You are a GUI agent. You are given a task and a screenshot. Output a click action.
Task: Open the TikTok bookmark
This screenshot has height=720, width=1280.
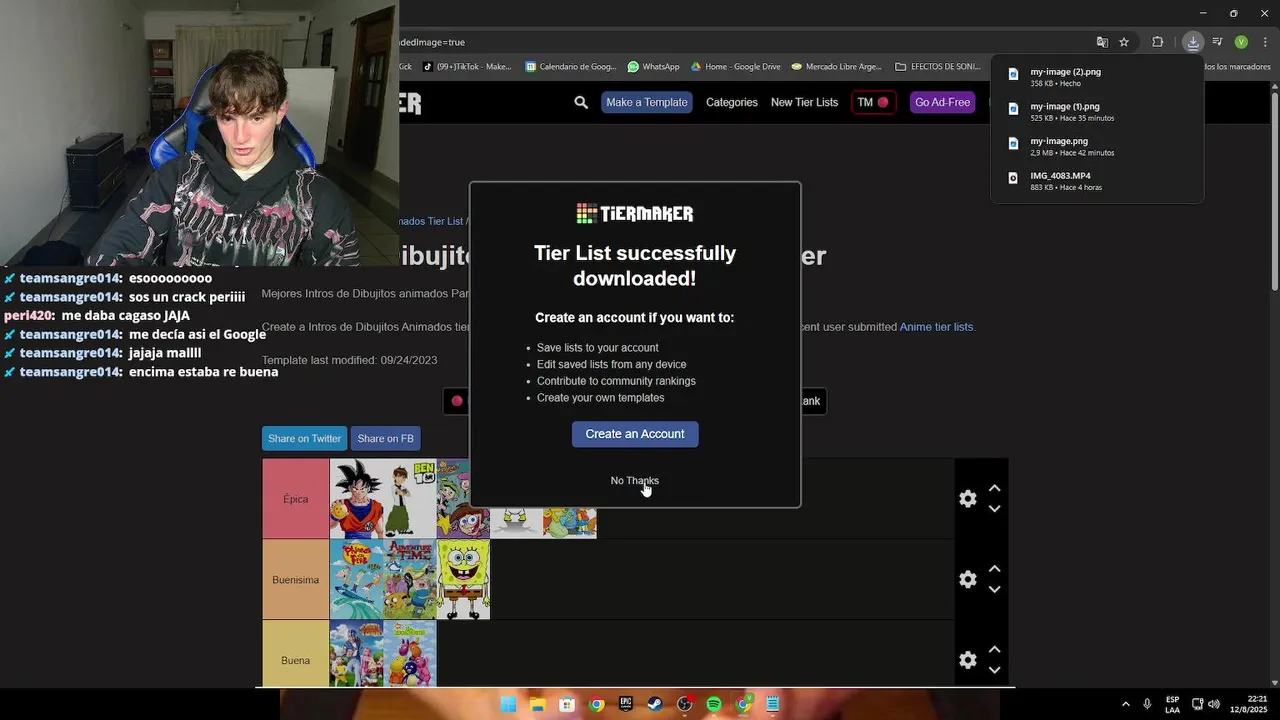pyautogui.click(x=468, y=67)
